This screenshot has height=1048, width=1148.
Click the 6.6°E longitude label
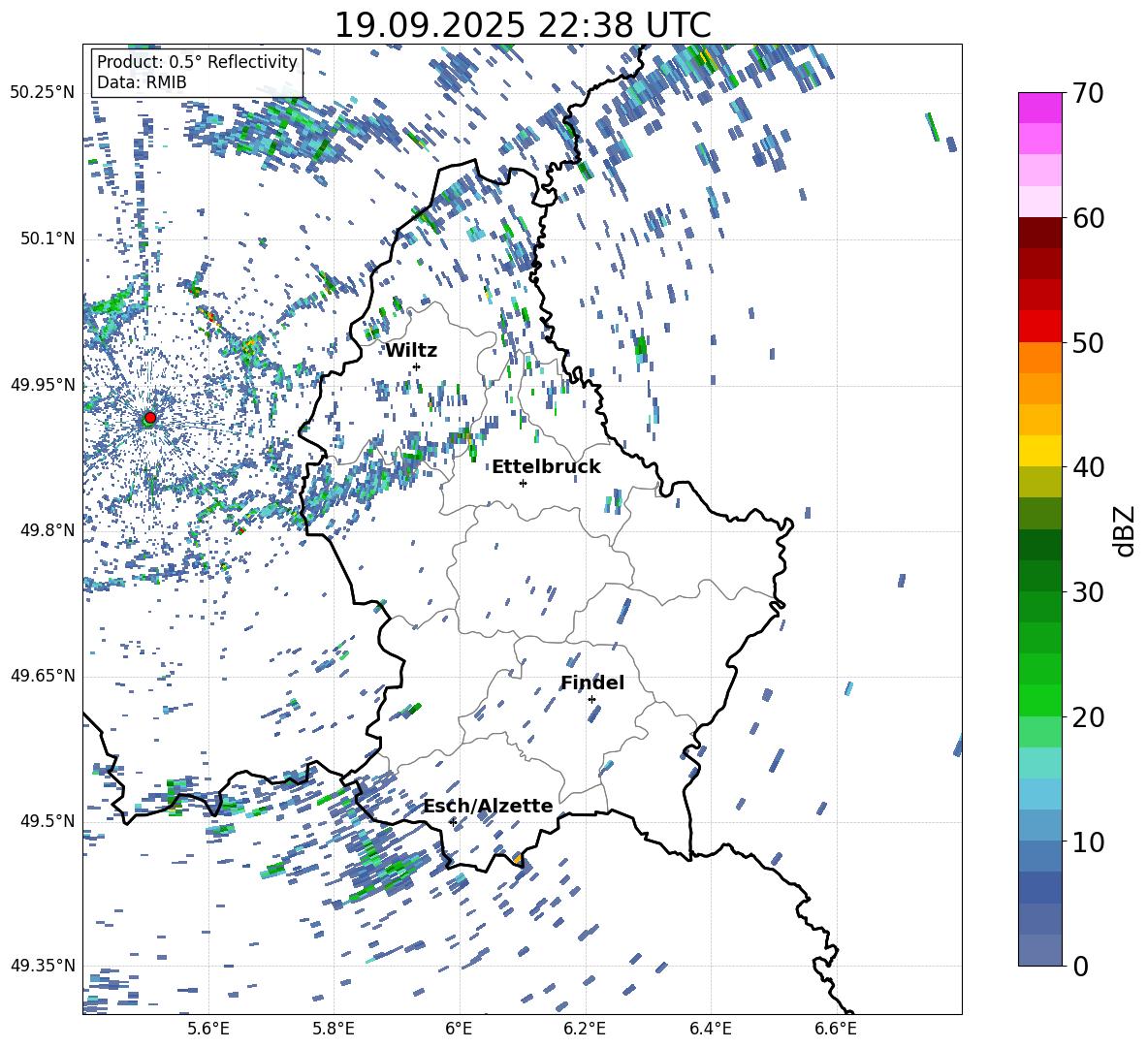pos(836,1029)
